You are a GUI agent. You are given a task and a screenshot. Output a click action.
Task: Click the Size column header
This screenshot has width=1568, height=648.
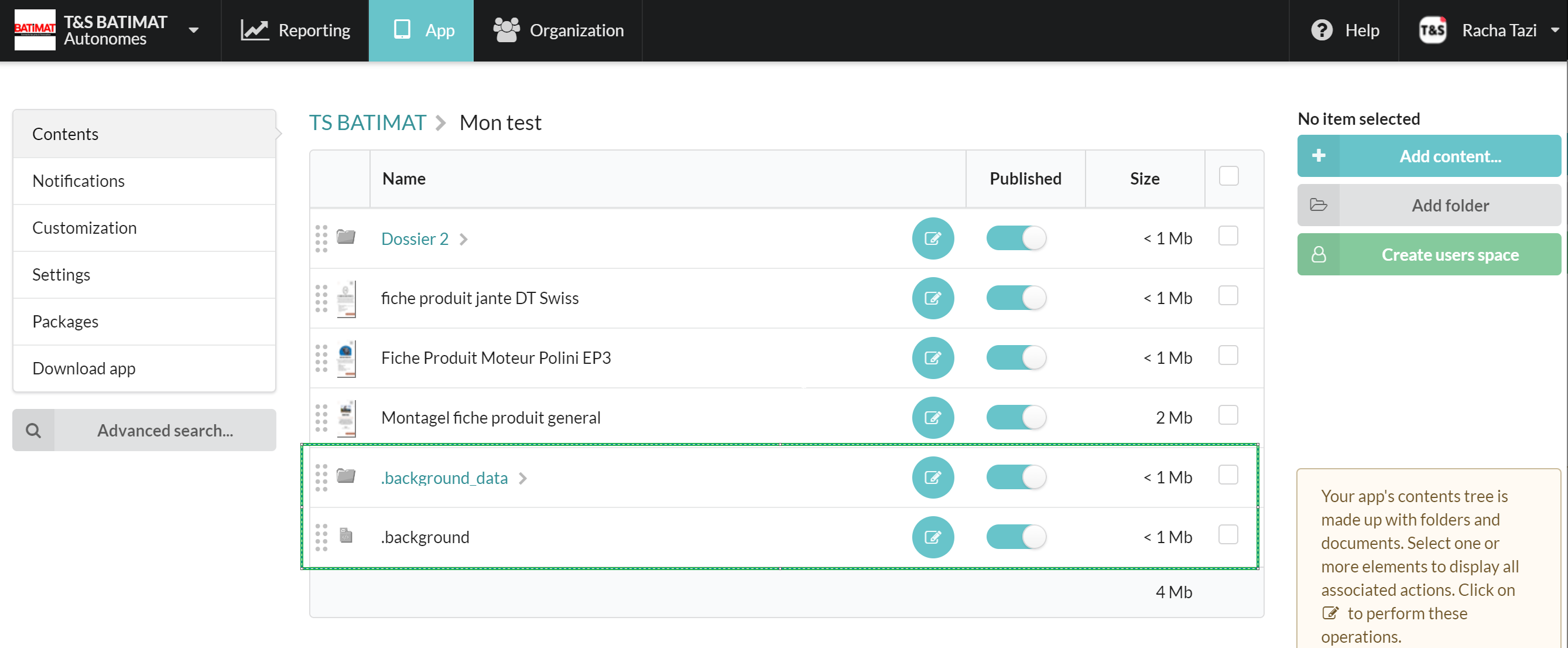pyautogui.click(x=1144, y=179)
